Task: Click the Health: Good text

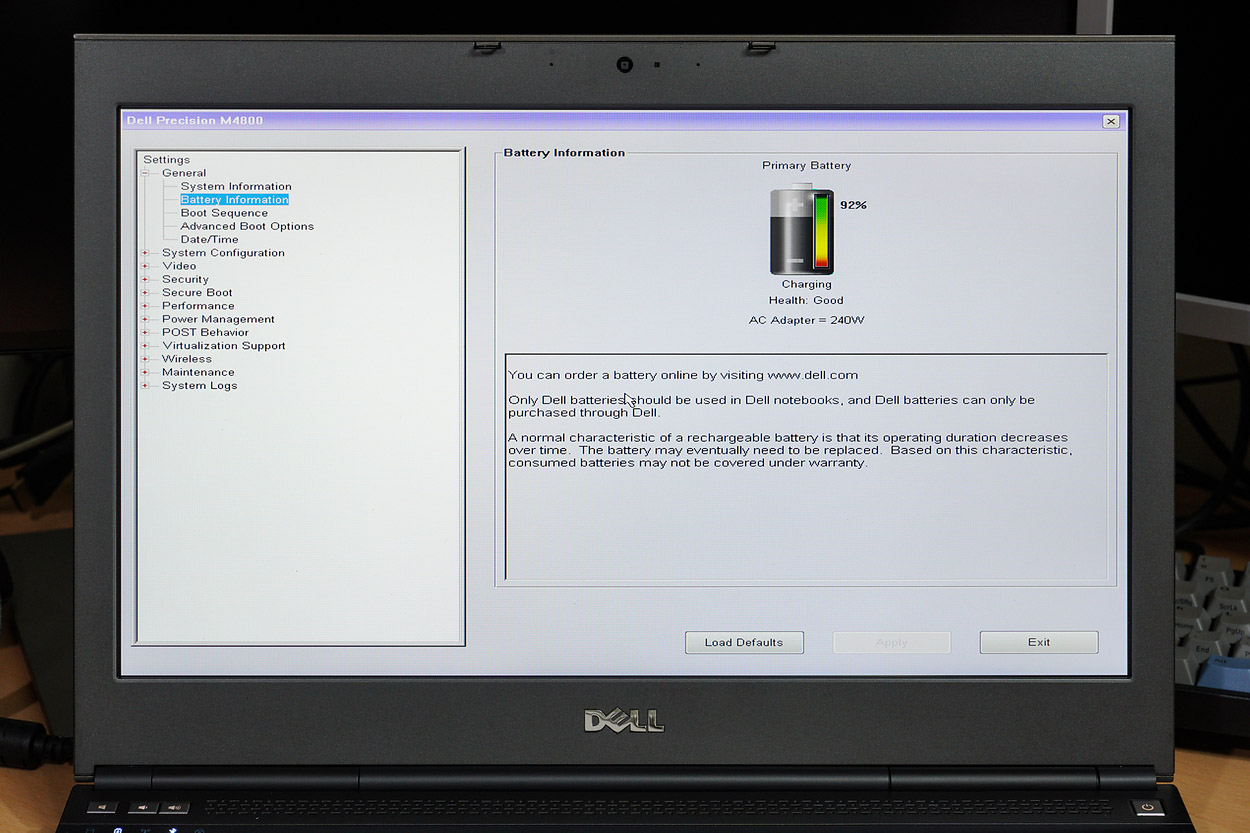Action: click(x=806, y=300)
